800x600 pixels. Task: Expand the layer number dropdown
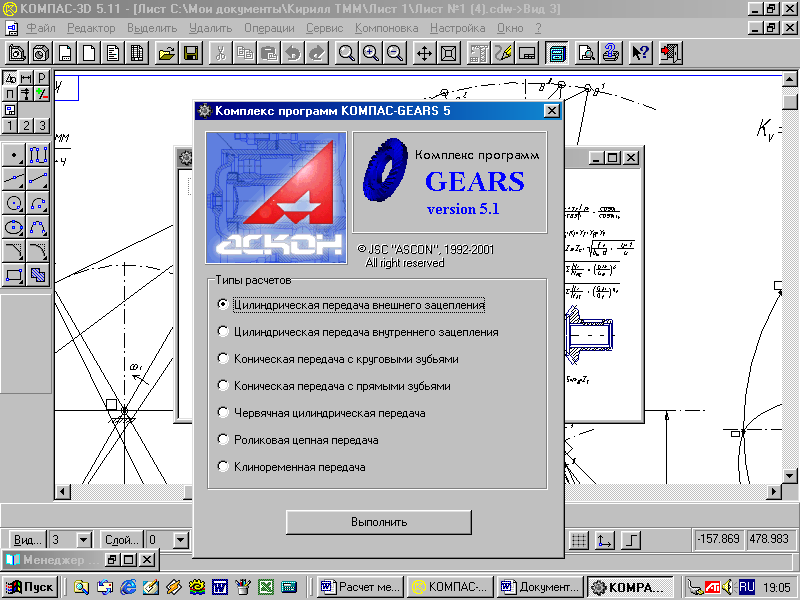click(x=180, y=539)
